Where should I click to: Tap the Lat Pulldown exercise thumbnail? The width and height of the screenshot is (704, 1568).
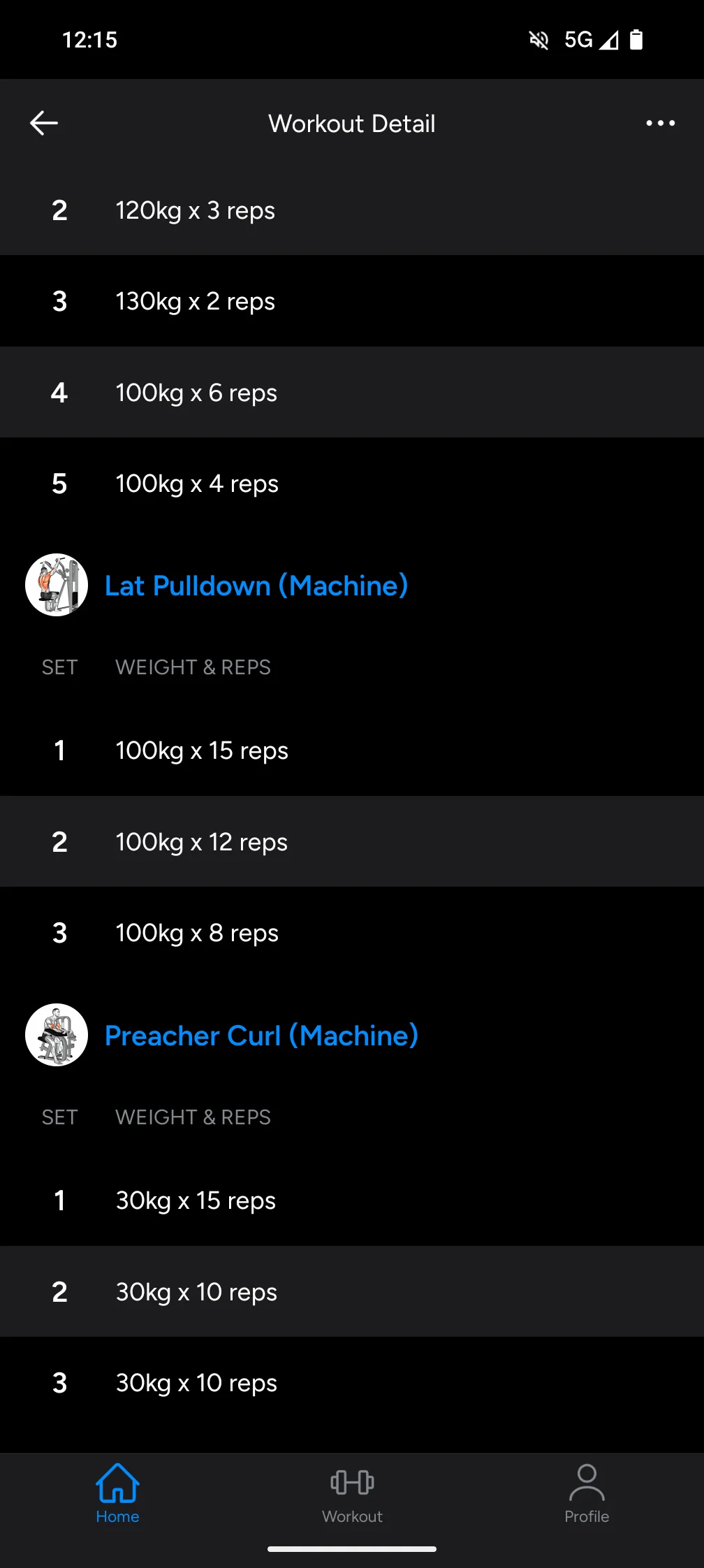[x=57, y=585]
